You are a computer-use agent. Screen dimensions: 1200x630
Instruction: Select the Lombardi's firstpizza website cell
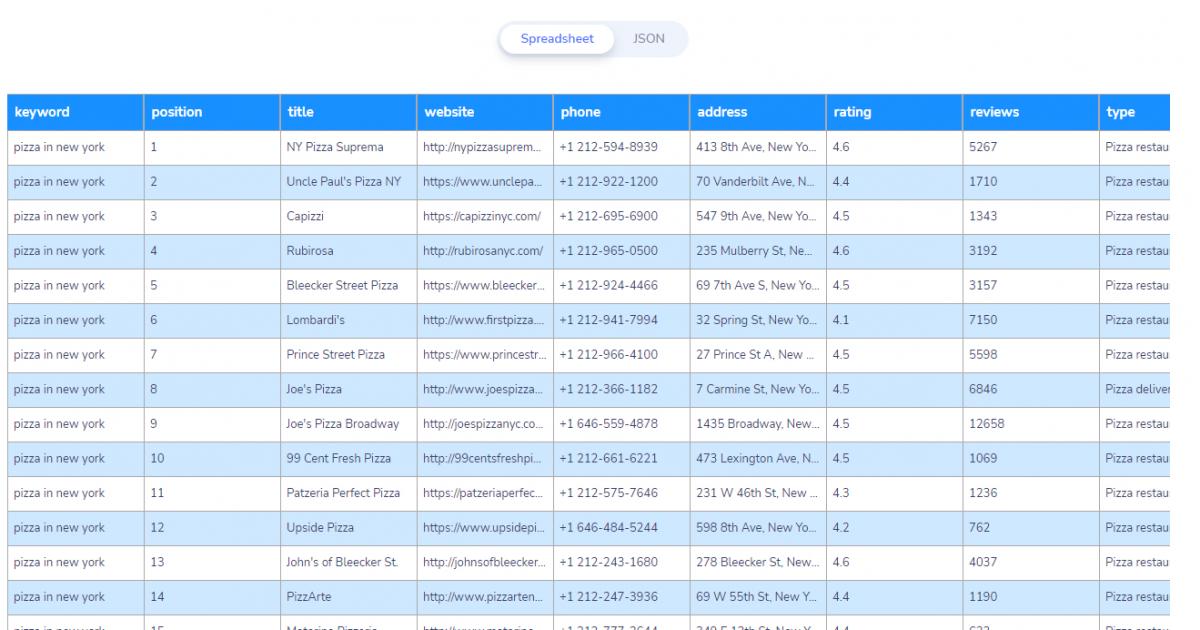(485, 320)
